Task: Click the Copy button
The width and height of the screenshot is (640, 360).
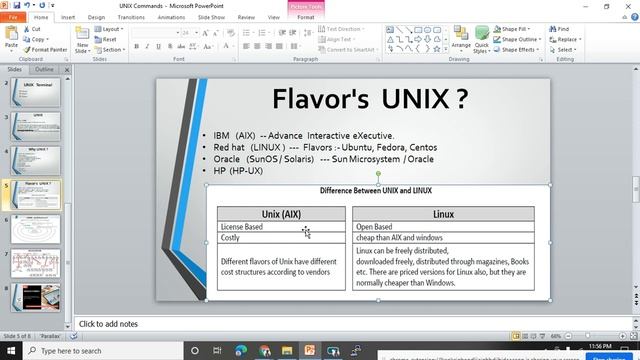Action: pyautogui.click(x=36, y=40)
